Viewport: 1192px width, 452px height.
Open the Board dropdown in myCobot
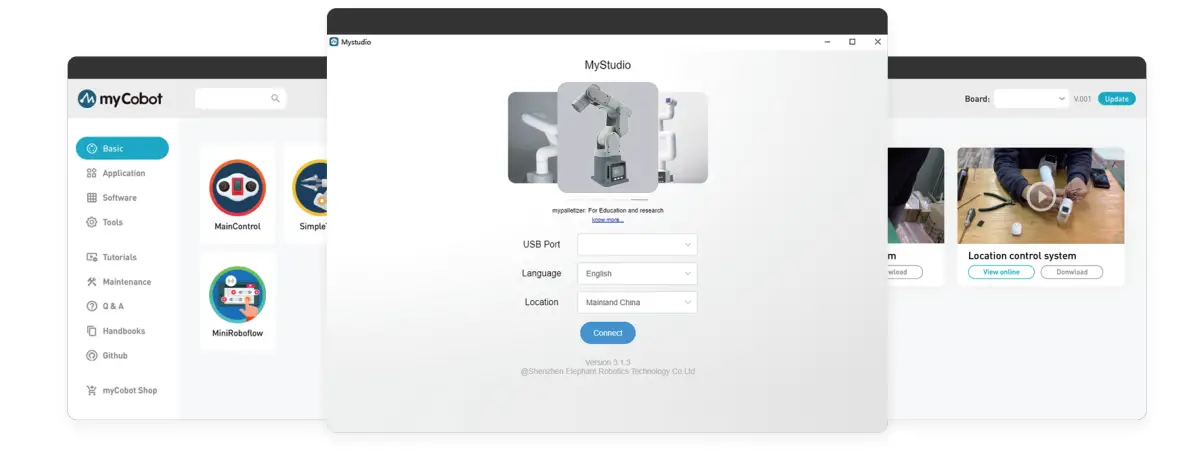point(1032,99)
